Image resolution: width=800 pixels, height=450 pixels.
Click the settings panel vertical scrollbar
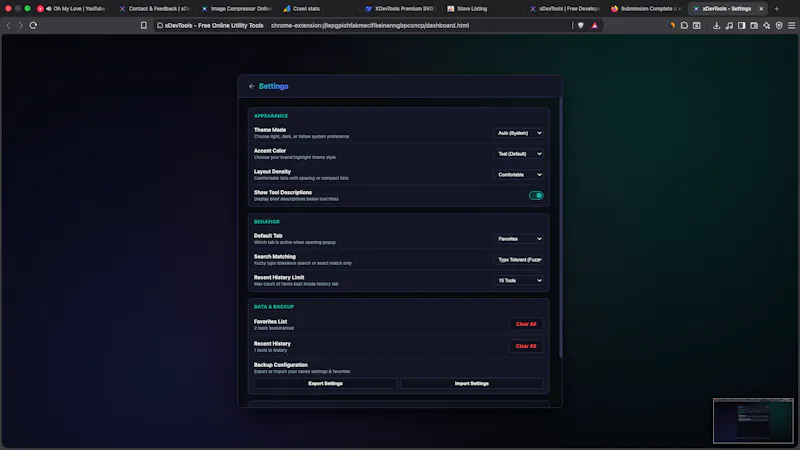pyautogui.click(x=561, y=228)
